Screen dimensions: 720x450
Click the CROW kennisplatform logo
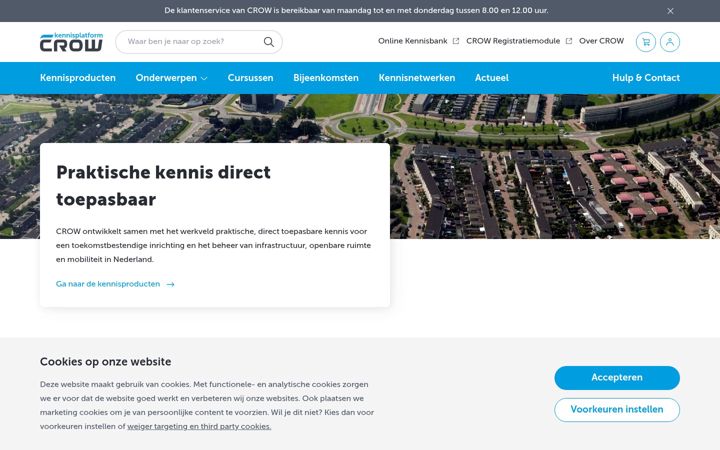point(71,42)
